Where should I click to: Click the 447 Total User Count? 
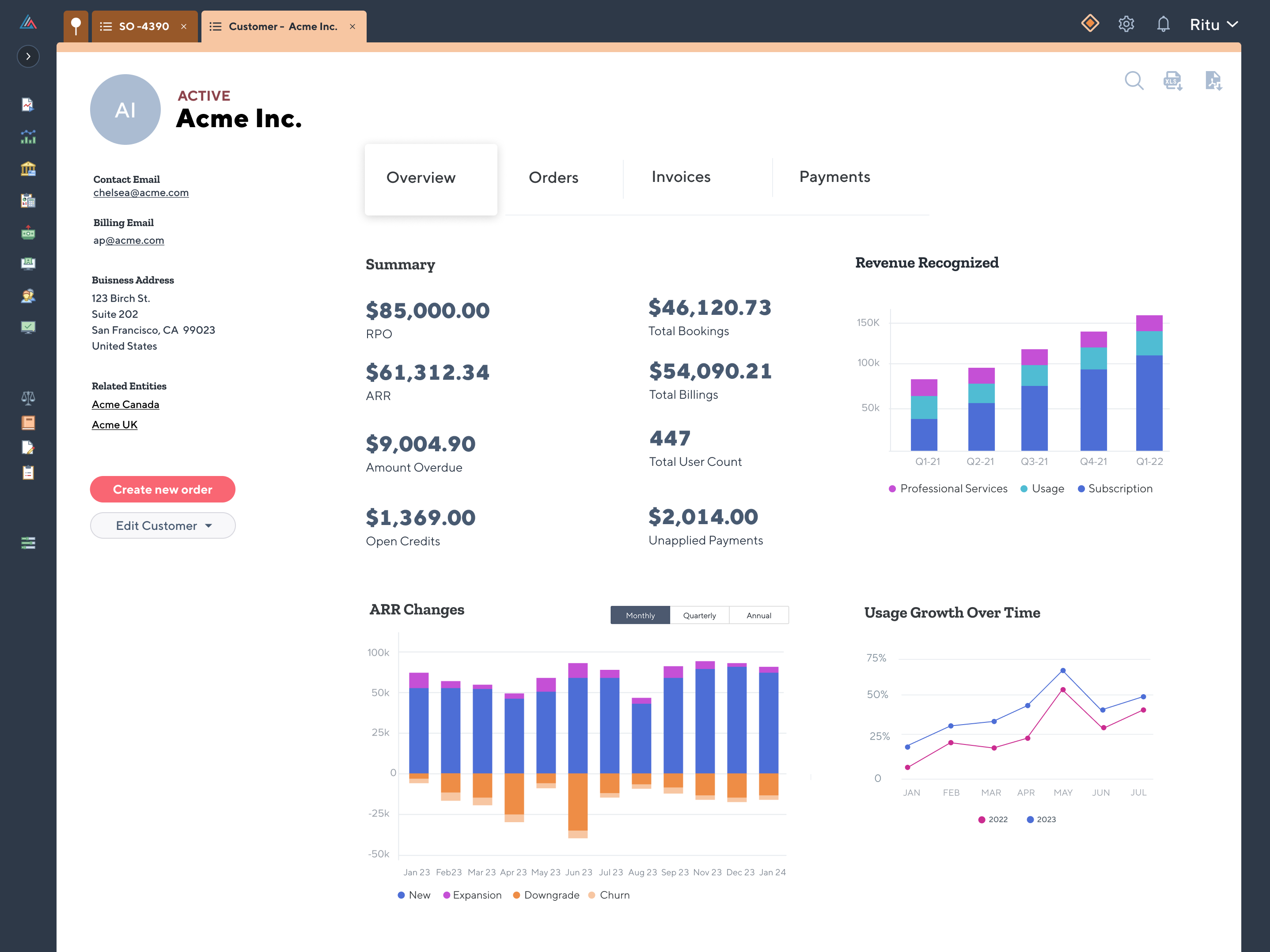tap(670, 438)
